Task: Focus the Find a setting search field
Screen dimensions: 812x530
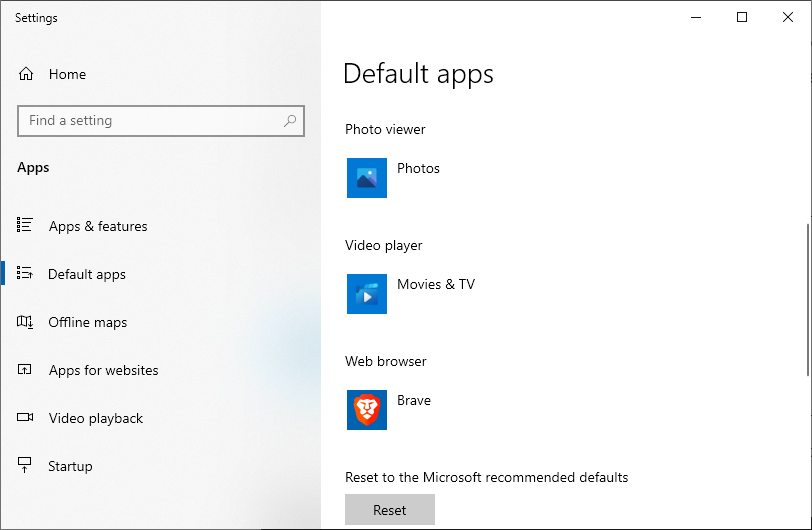Action: click(150, 121)
